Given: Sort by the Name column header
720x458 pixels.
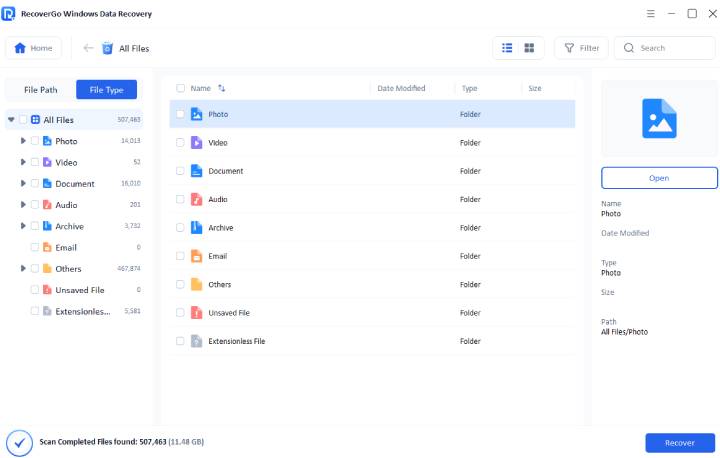Looking at the screenshot, I should click(x=201, y=88).
